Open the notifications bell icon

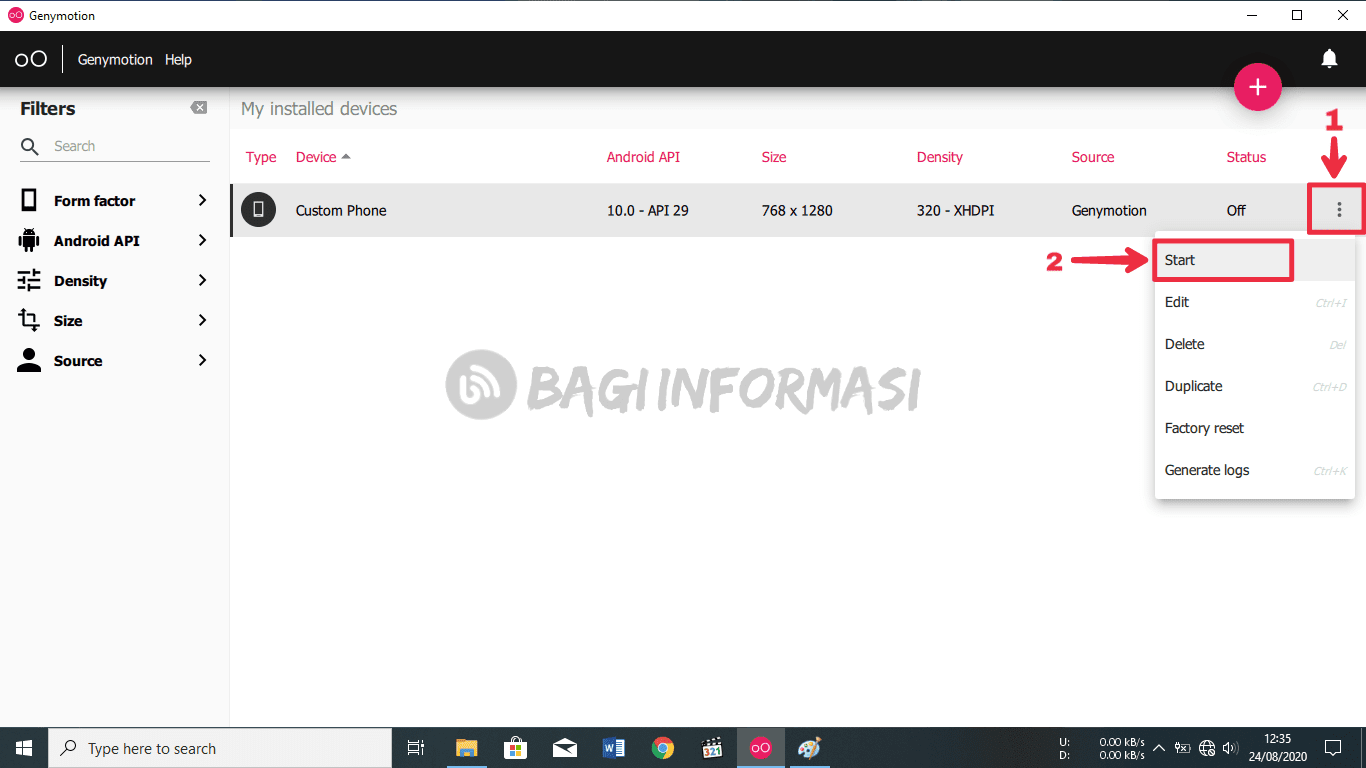[1329, 59]
